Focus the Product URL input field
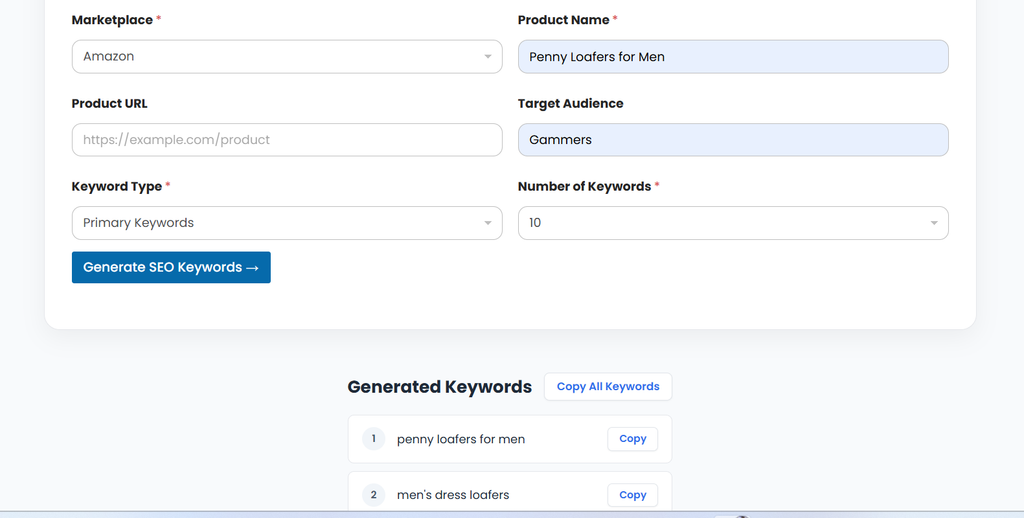 (x=287, y=140)
